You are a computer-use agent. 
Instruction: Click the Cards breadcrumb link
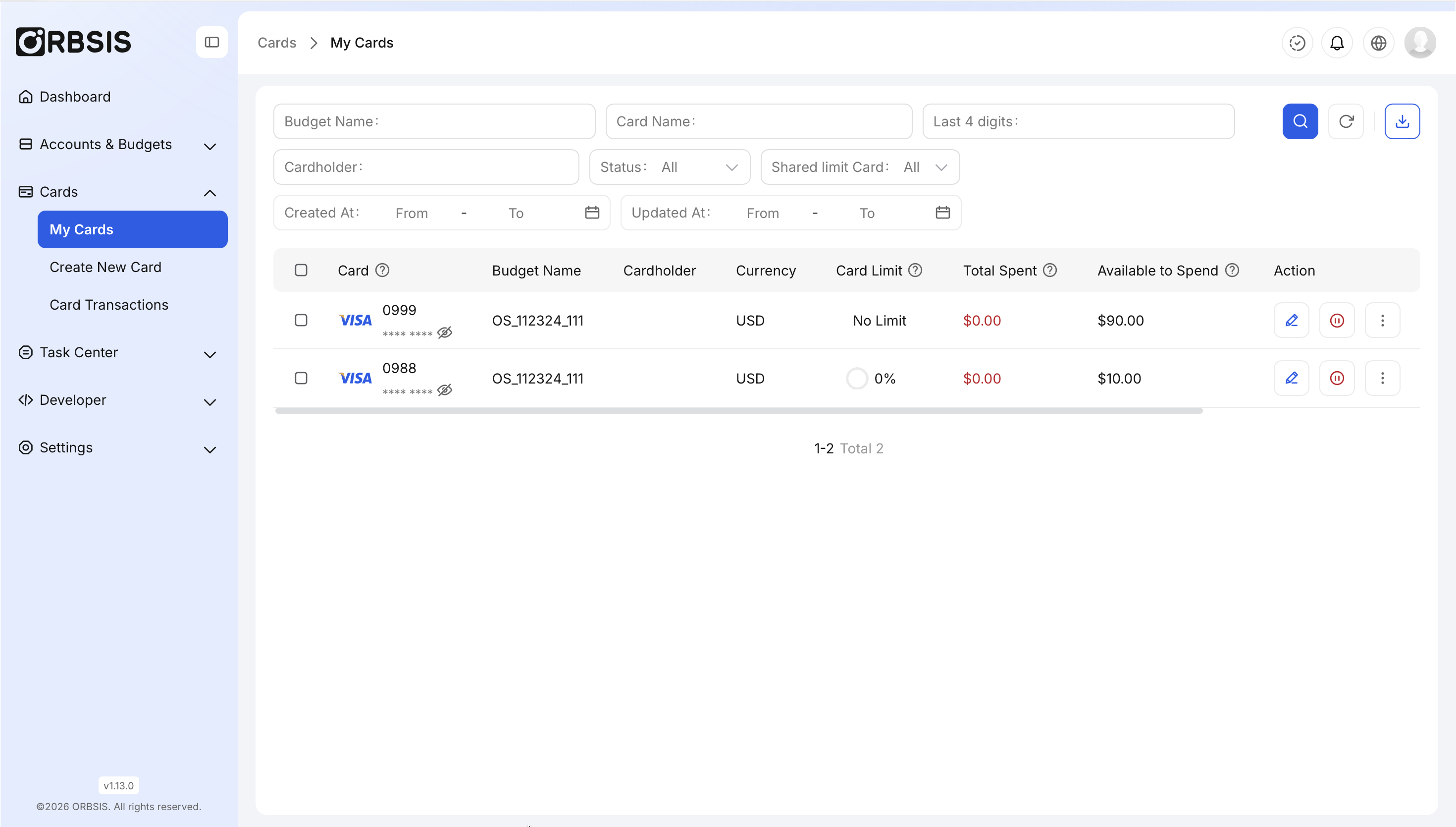[x=276, y=43]
